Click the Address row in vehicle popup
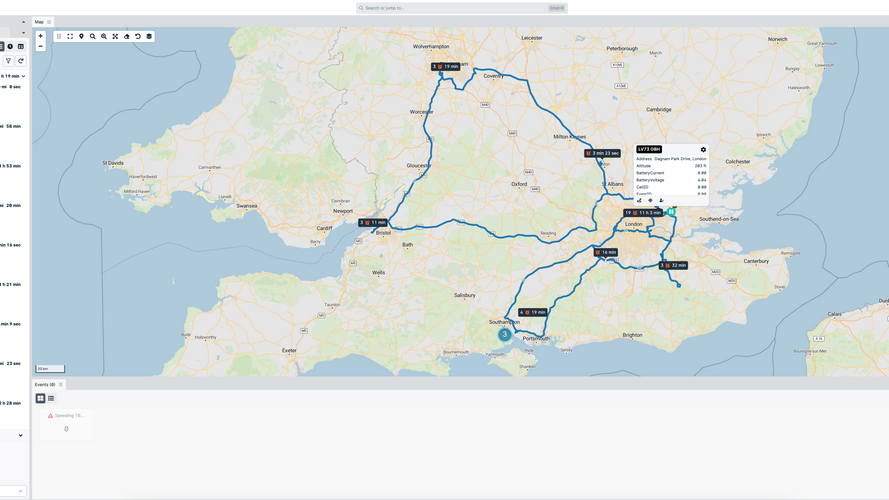This screenshot has width=889, height=500. click(671, 159)
